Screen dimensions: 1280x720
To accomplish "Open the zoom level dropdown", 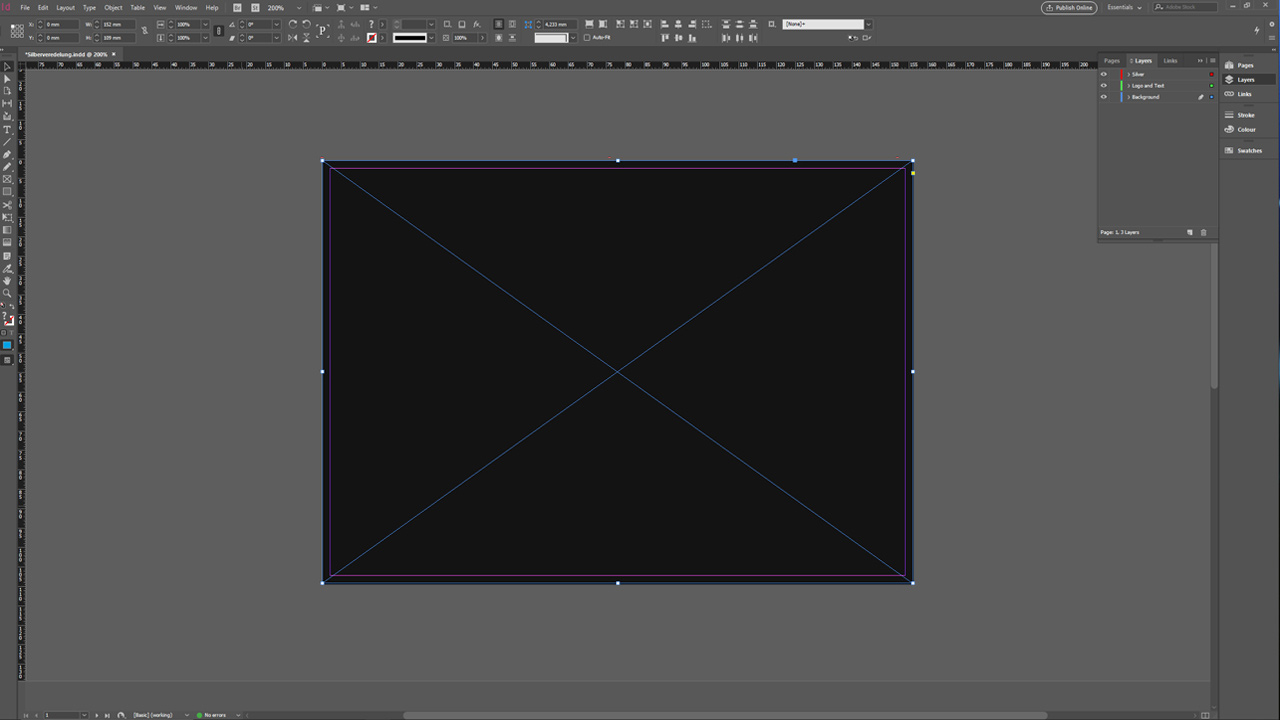I will click(299, 8).
